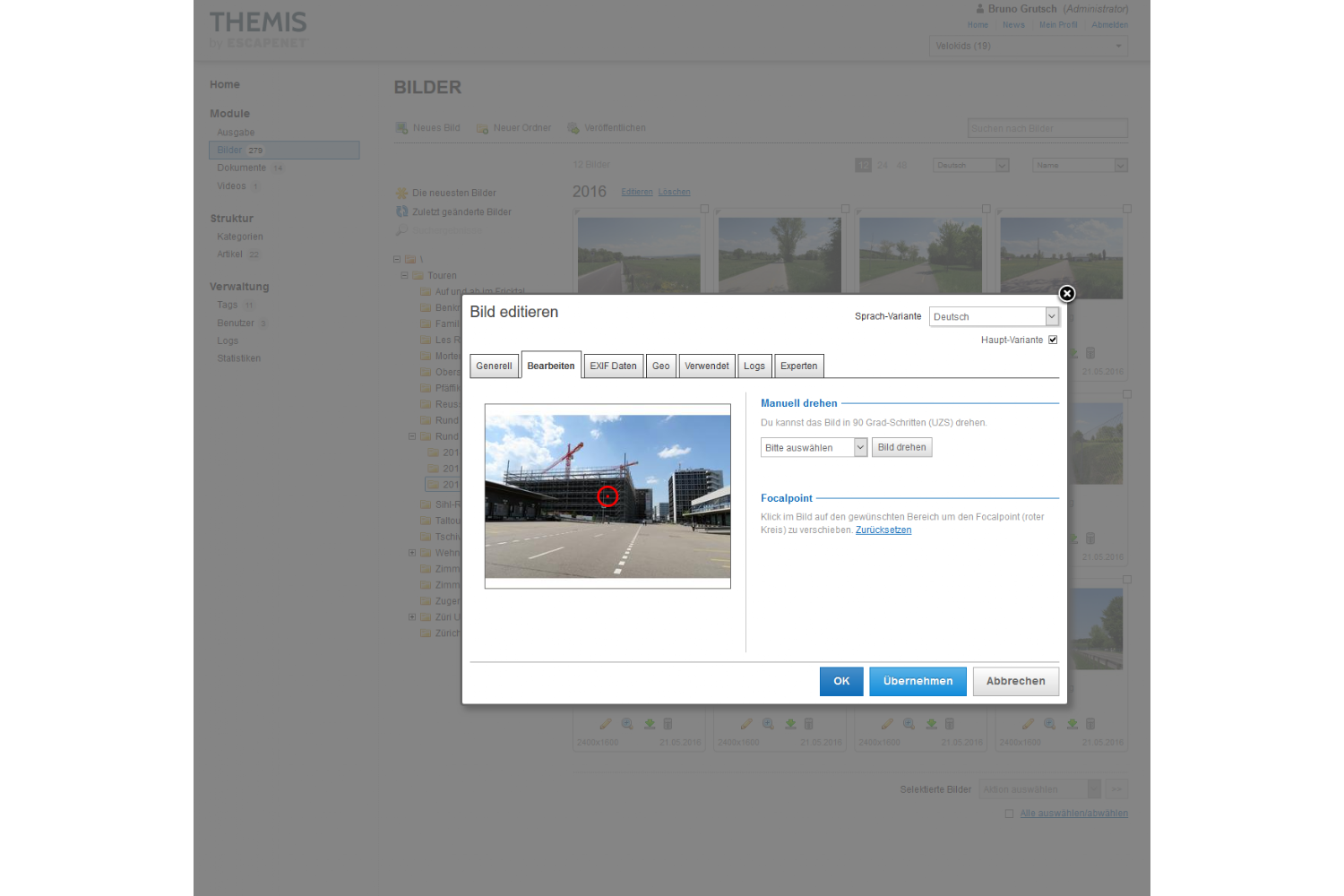
Task: Click the star icon for Die neuesten Bilder
Action: [402, 193]
